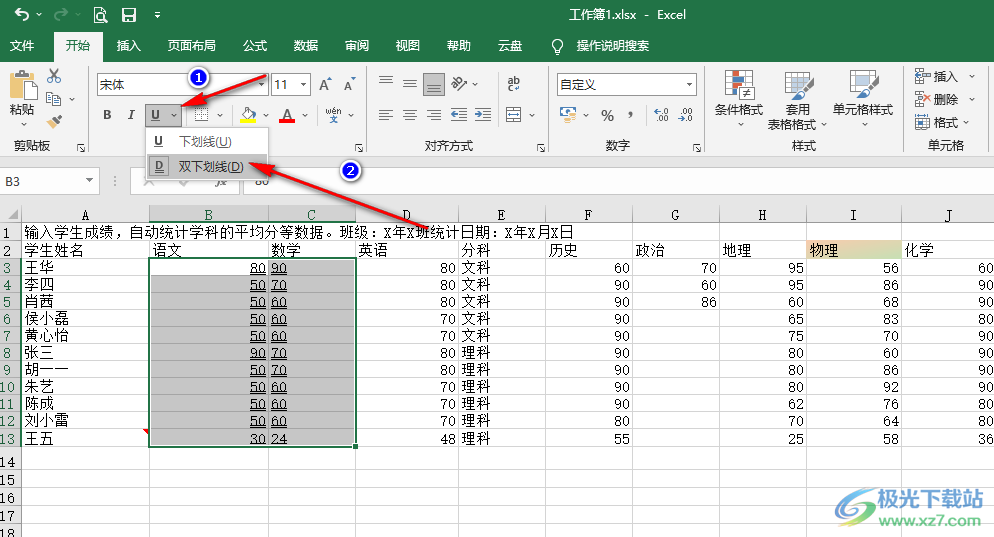Switch to the 插入 Insert tab
This screenshot has height=537, width=994.
129,46
